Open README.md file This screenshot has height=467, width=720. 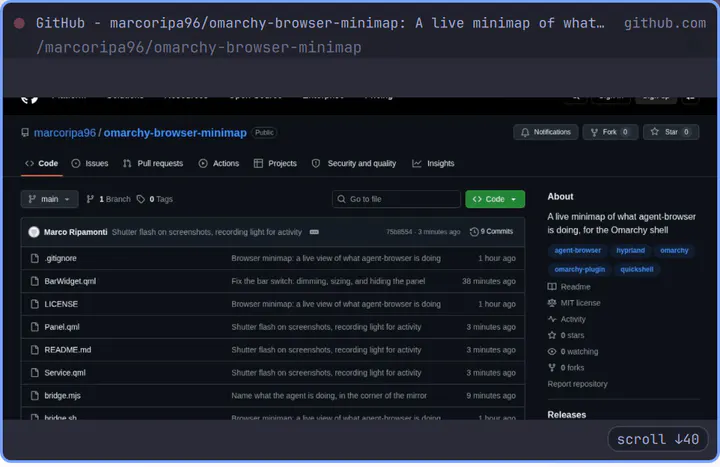[68, 350]
